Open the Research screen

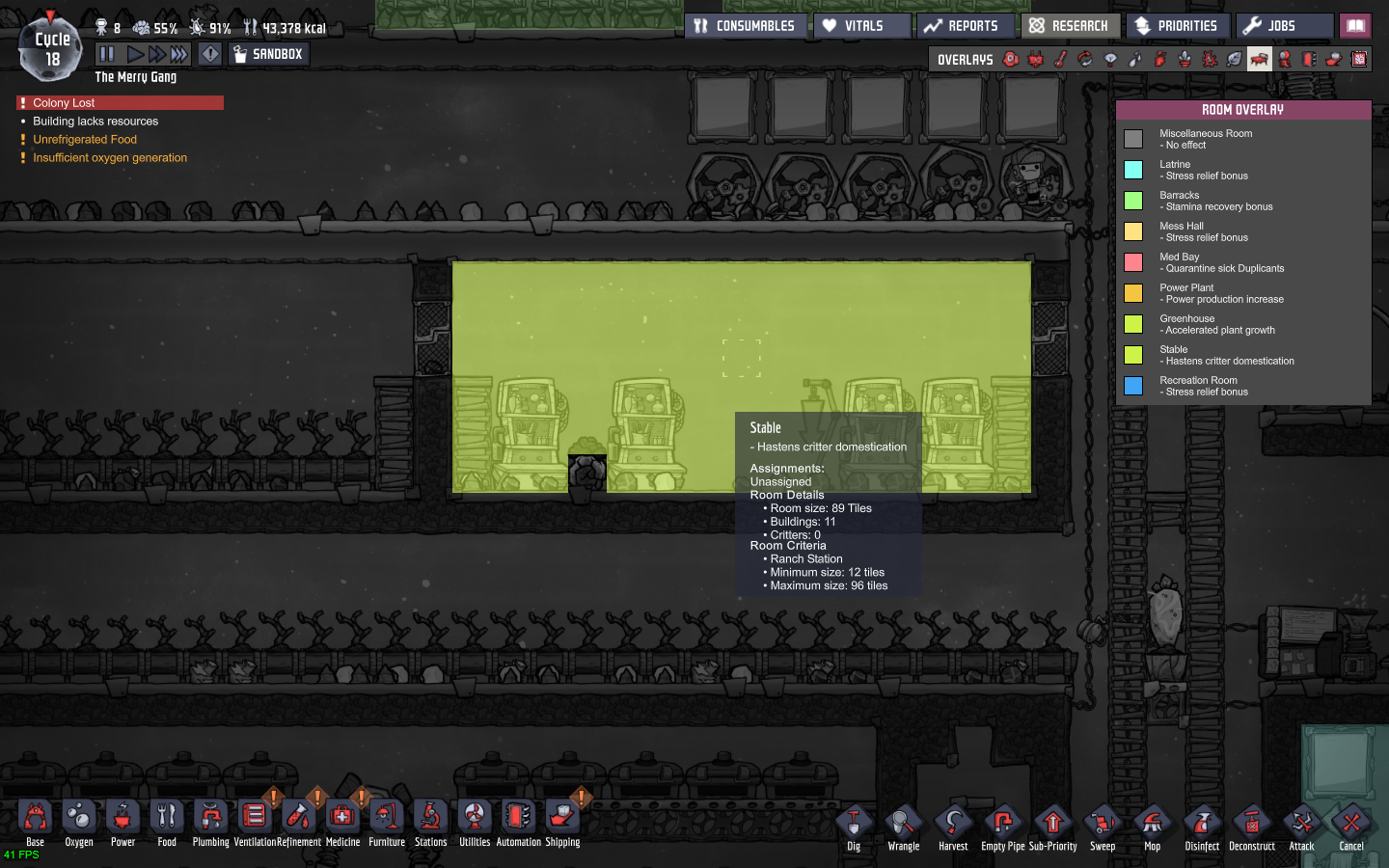1069,26
